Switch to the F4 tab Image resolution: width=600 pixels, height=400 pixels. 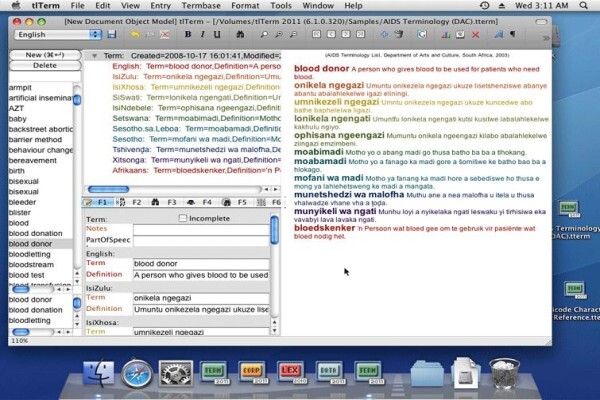[x=199, y=202]
